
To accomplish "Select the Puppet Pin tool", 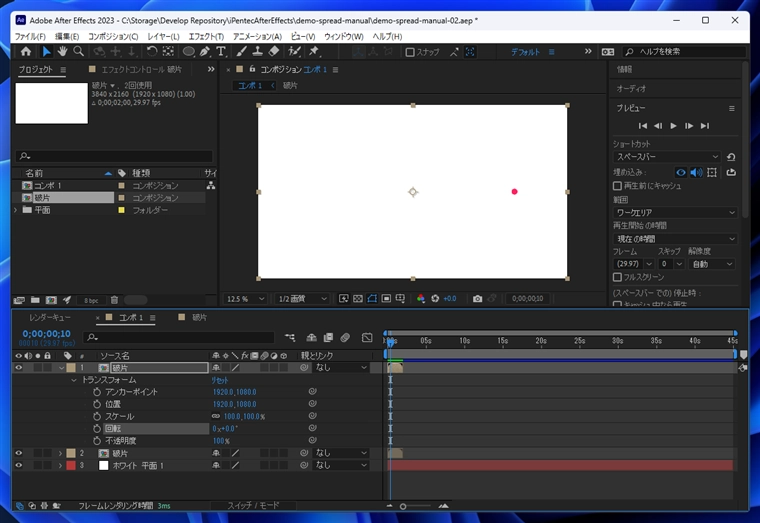I will pyautogui.click(x=314, y=51).
